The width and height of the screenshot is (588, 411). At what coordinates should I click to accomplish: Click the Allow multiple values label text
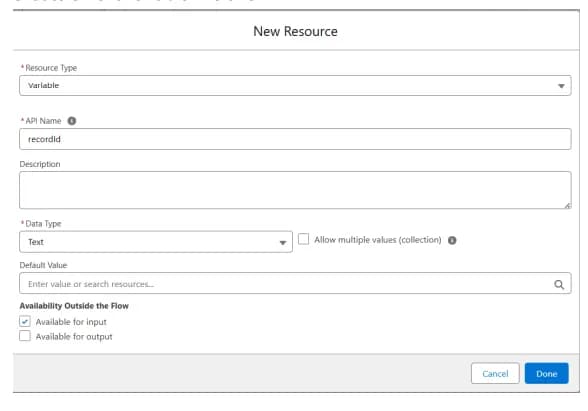click(x=378, y=240)
